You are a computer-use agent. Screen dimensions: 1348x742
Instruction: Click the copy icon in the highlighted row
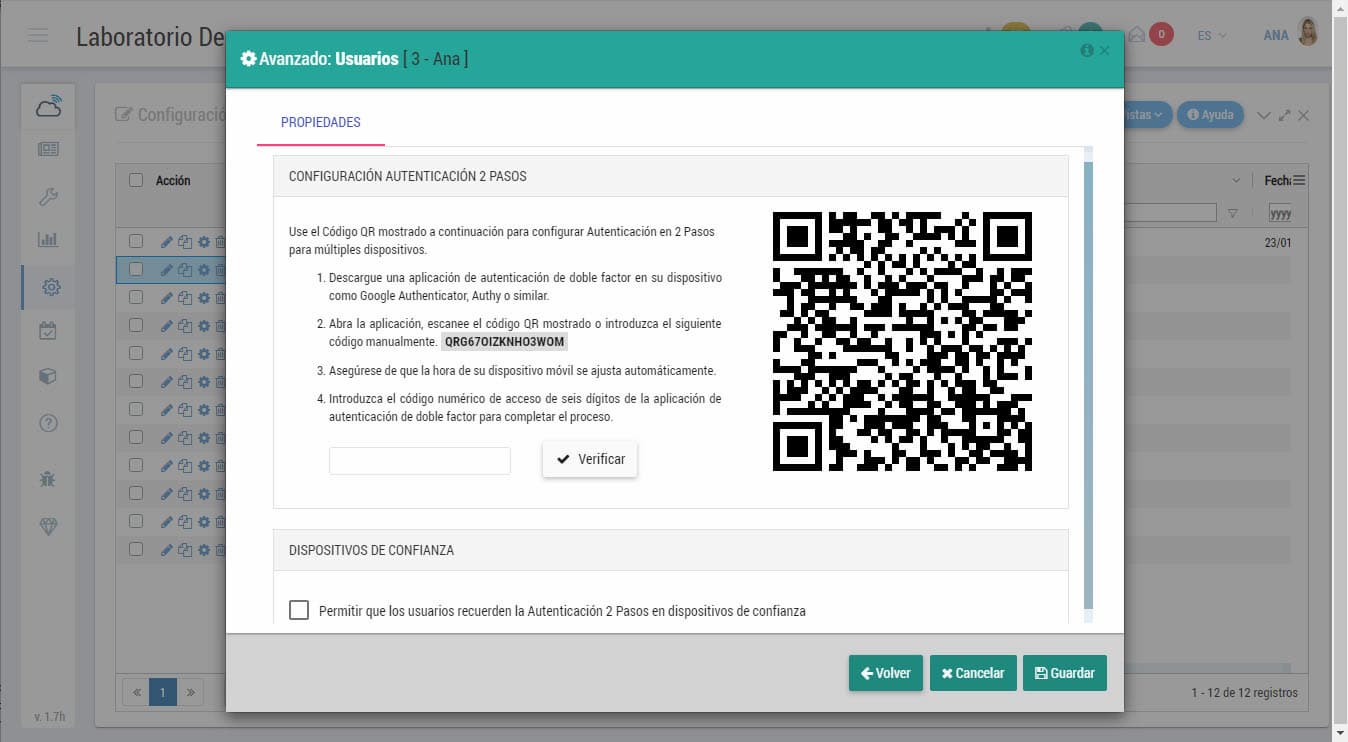[185, 270]
